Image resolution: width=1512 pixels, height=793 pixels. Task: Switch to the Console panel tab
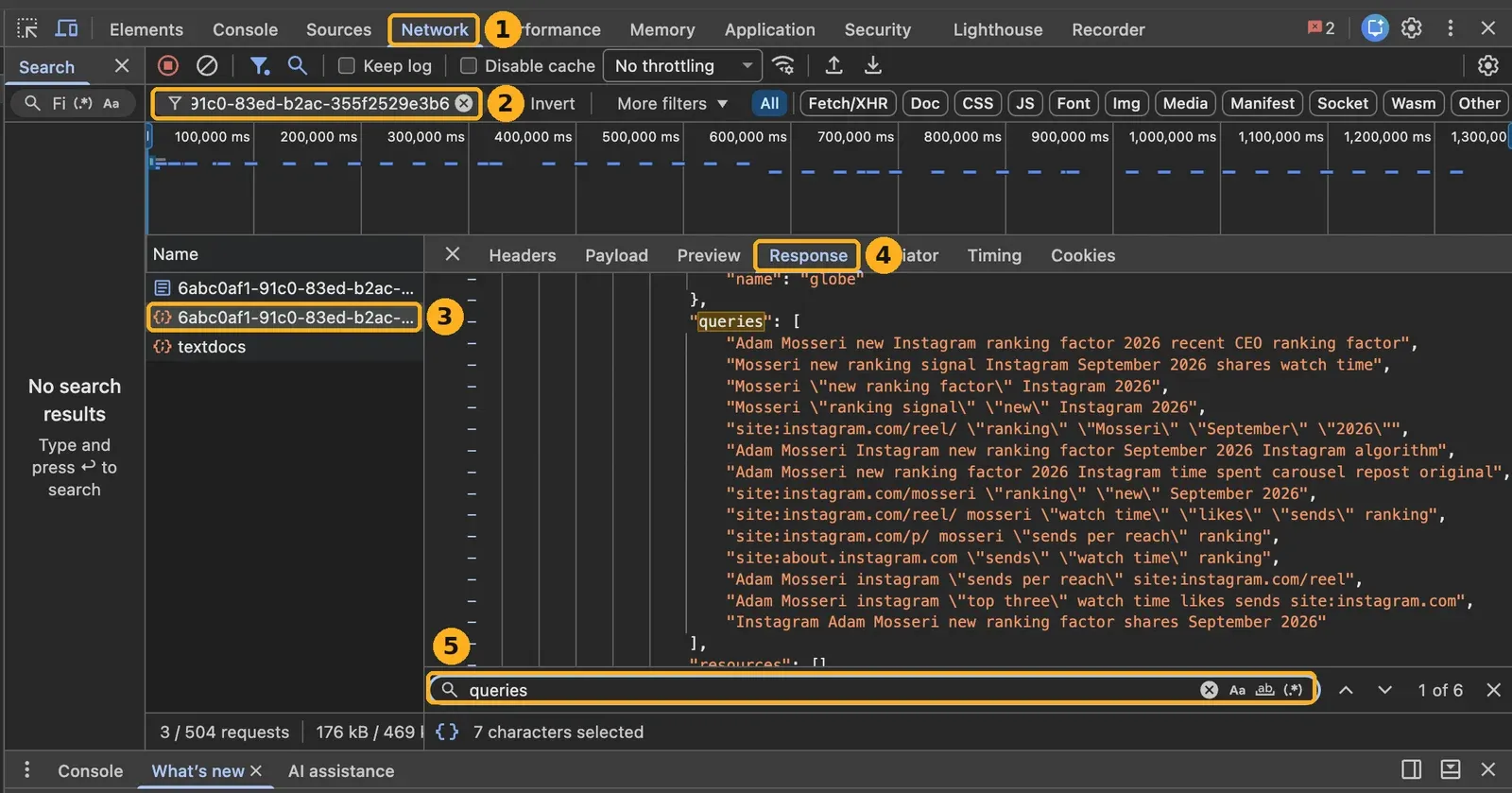tap(245, 29)
